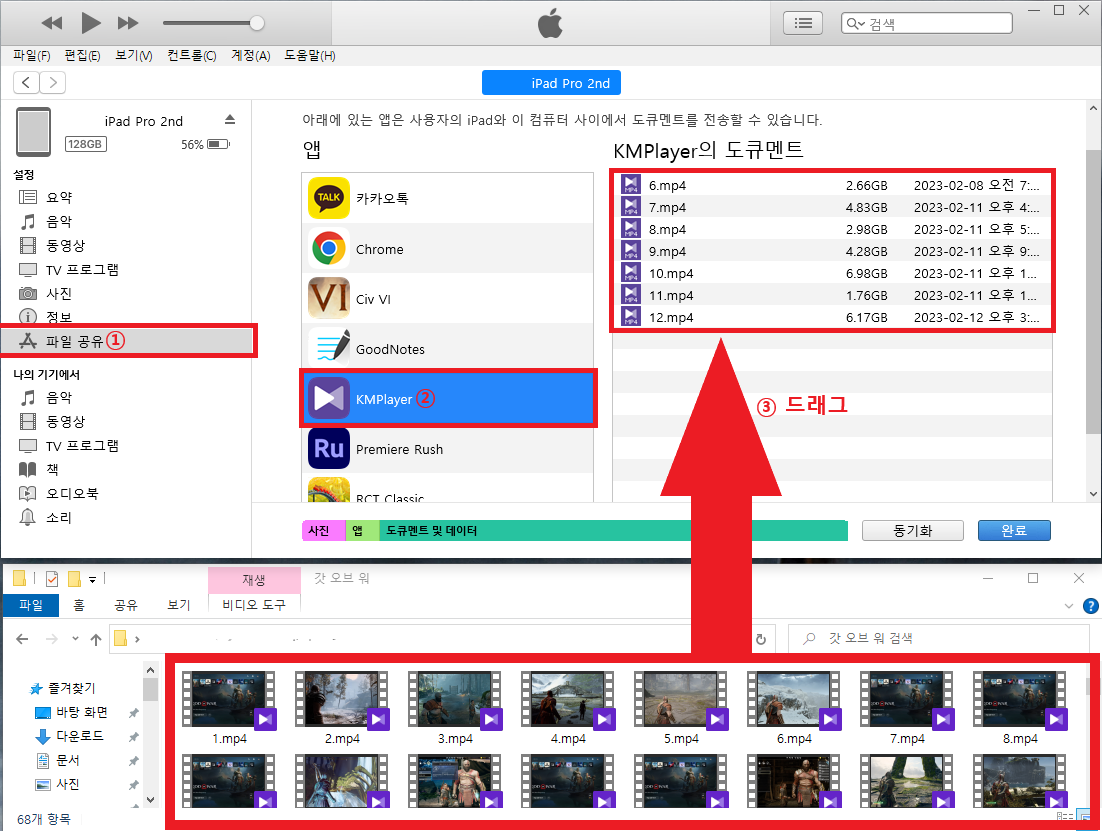Screen dimensions: 1102x831
Task: Eject the iPad Pro 2nd device
Action: [230, 120]
